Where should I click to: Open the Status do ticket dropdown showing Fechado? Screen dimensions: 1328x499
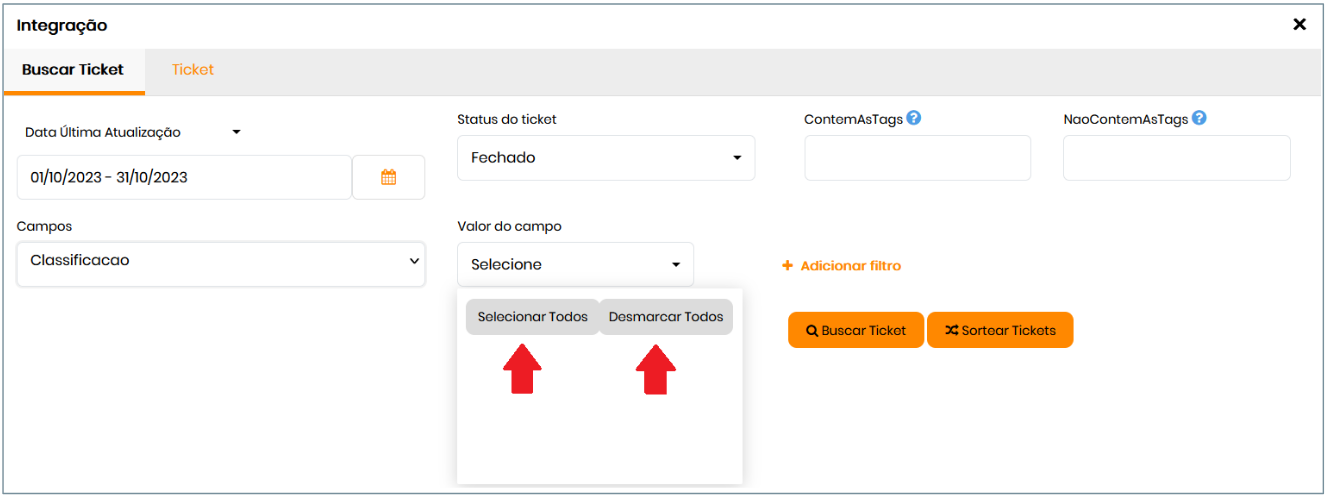click(x=606, y=158)
